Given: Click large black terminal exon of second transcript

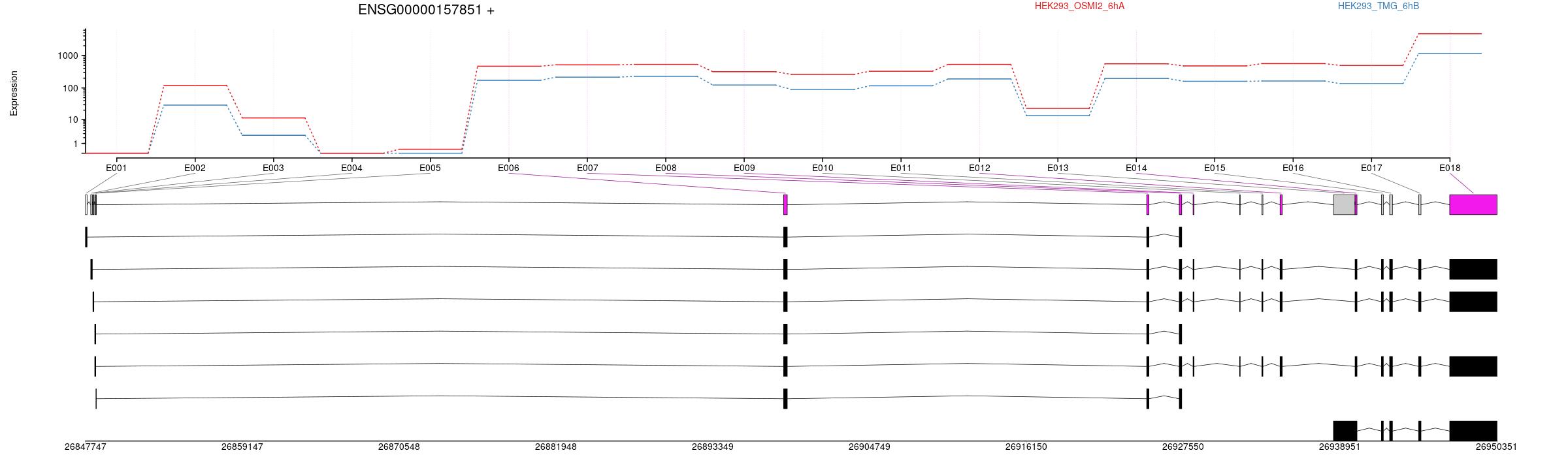Looking at the screenshot, I should (x=1473, y=269).
